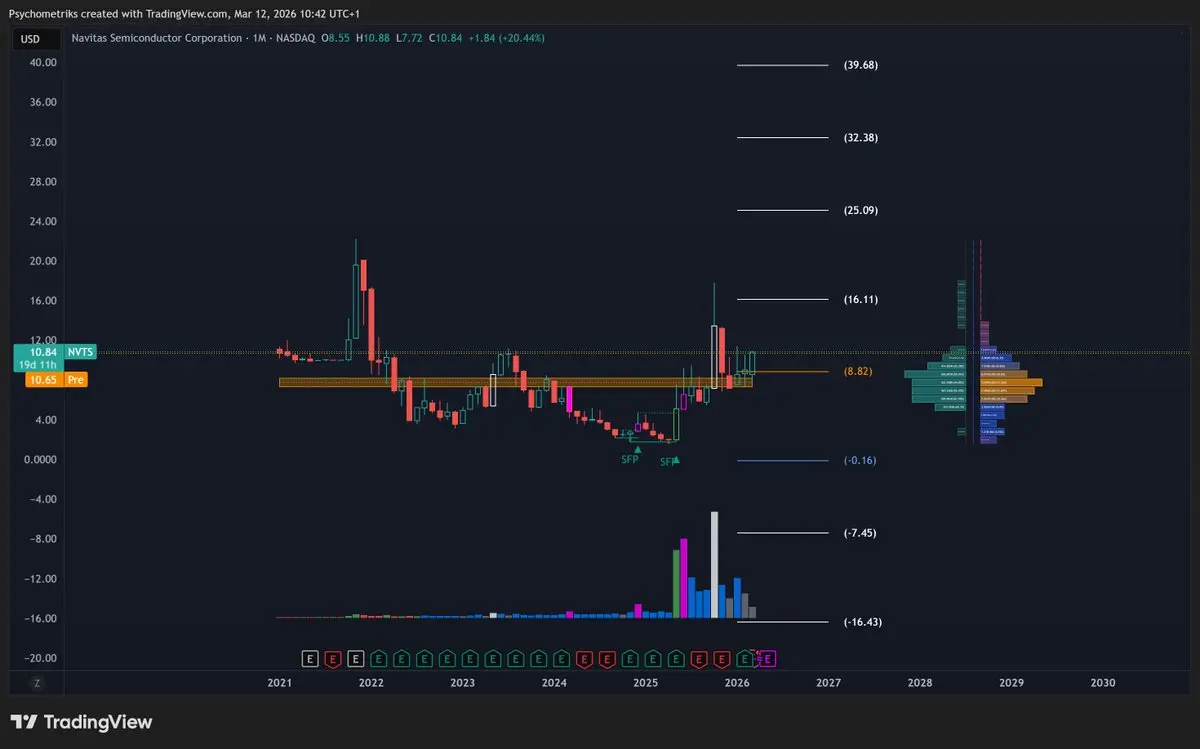Image resolution: width=1200 pixels, height=749 pixels.
Task: Select the (32.38) level label
Action: pos(861,138)
